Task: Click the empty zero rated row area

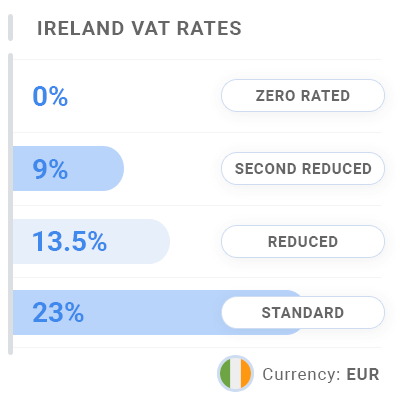Action: (143, 96)
